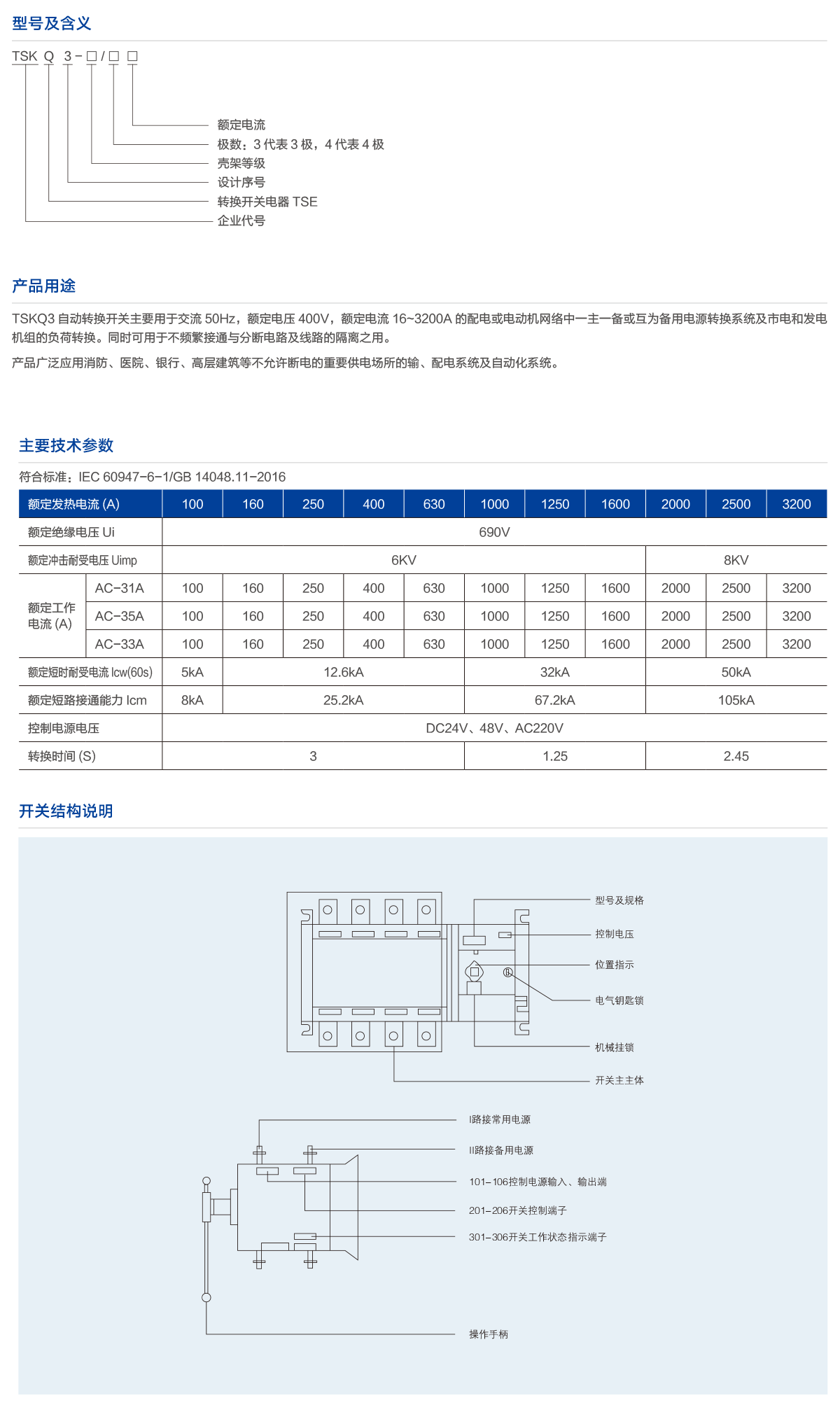This screenshot has width=840, height=1405.
Task: Click the II路接备用电源 diagram label
Action: (501, 1150)
